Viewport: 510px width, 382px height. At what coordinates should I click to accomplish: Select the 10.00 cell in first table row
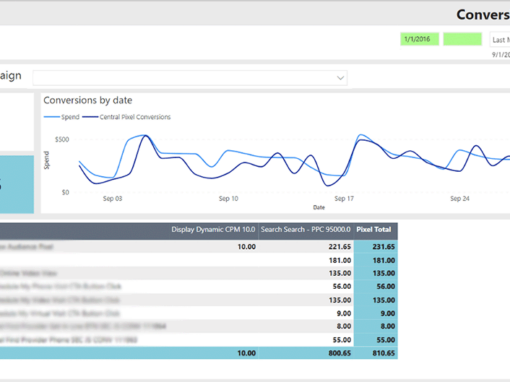pyautogui.click(x=246, y=247)
